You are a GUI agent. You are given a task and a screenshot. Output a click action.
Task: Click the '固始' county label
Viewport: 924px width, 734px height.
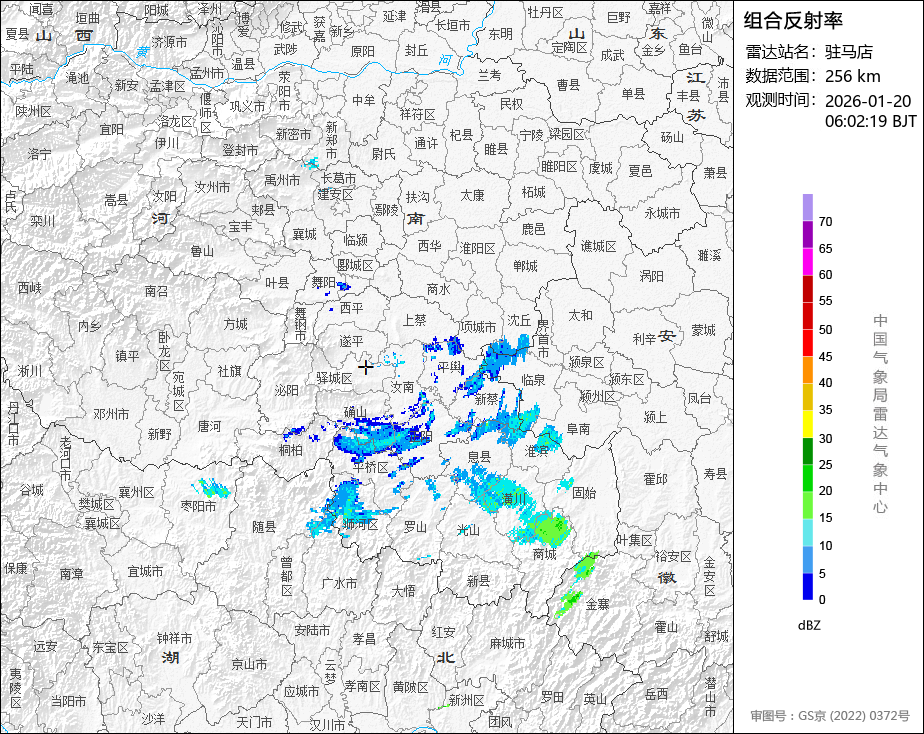[584, 492]
